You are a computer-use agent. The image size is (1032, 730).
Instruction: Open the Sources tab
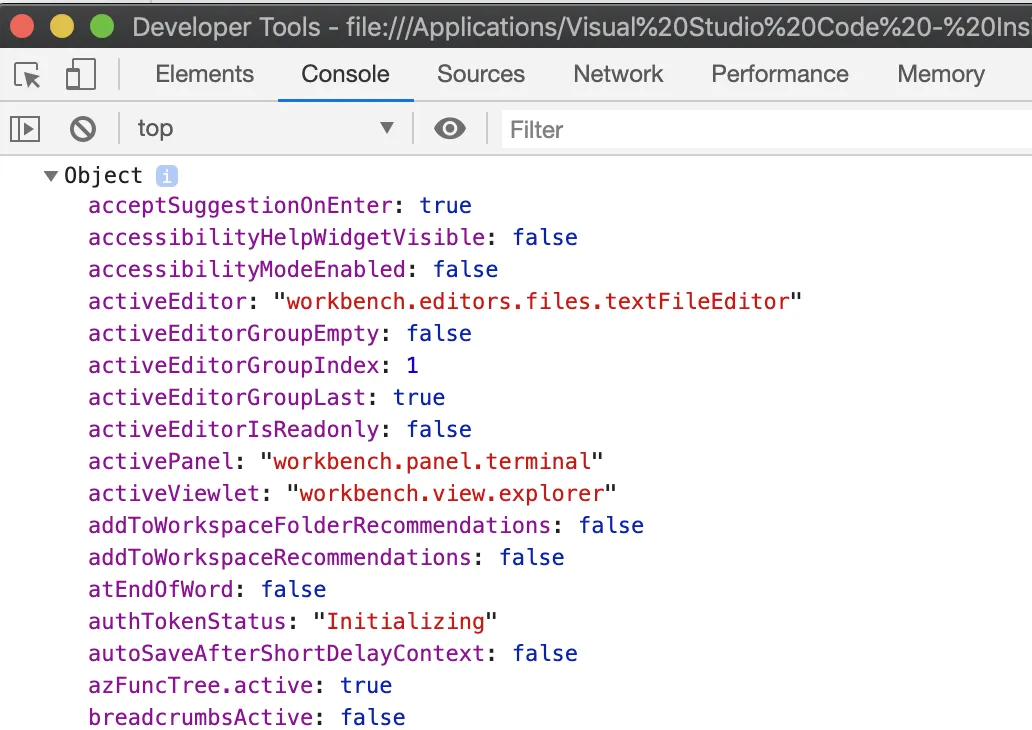pos(480,74)
